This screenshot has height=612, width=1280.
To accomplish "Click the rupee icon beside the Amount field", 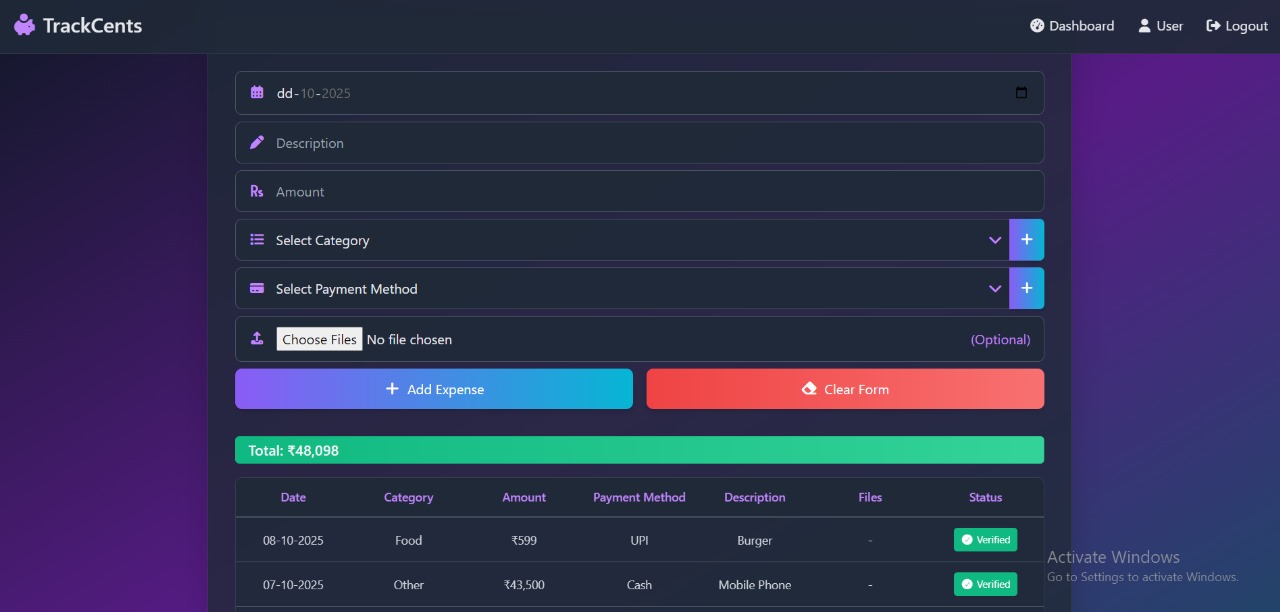I will (256, 191).
